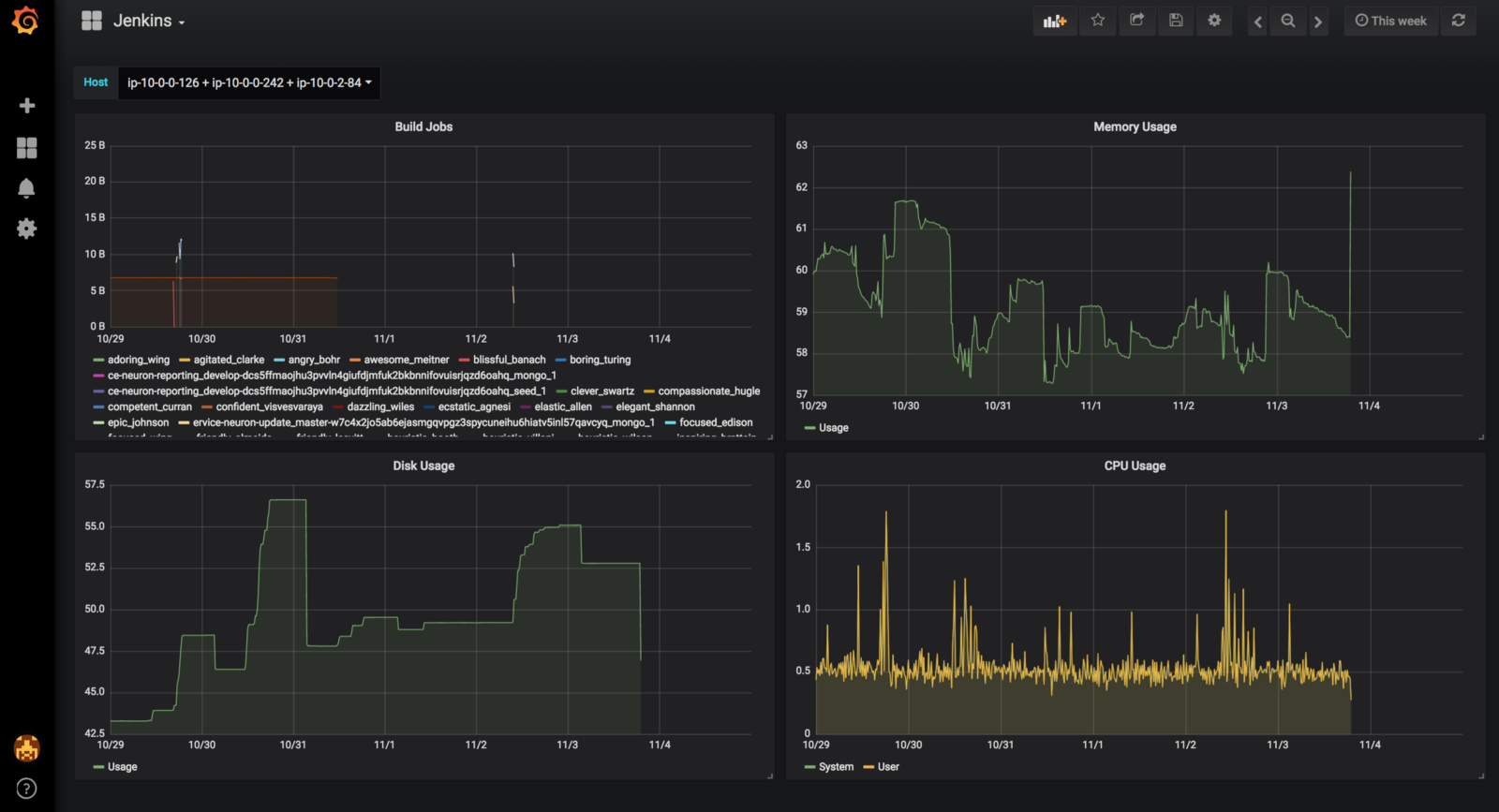Click the Grafana logo home icon
This screenshot has height=812, width=1499.
pos(25,21)
